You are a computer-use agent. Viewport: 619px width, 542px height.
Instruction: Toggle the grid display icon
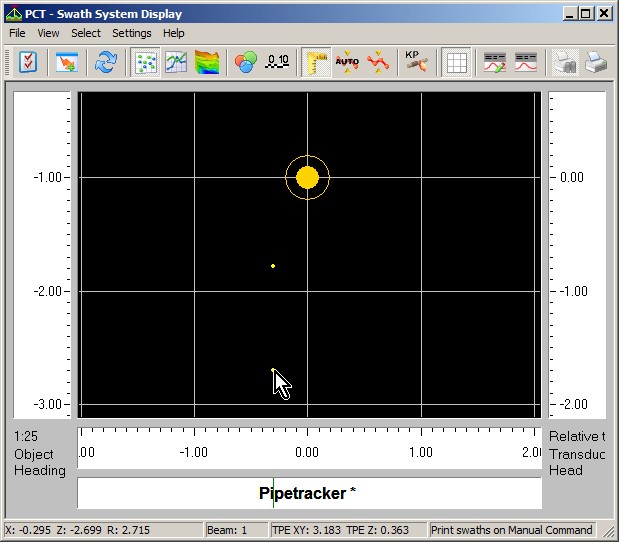coord(456,63)
